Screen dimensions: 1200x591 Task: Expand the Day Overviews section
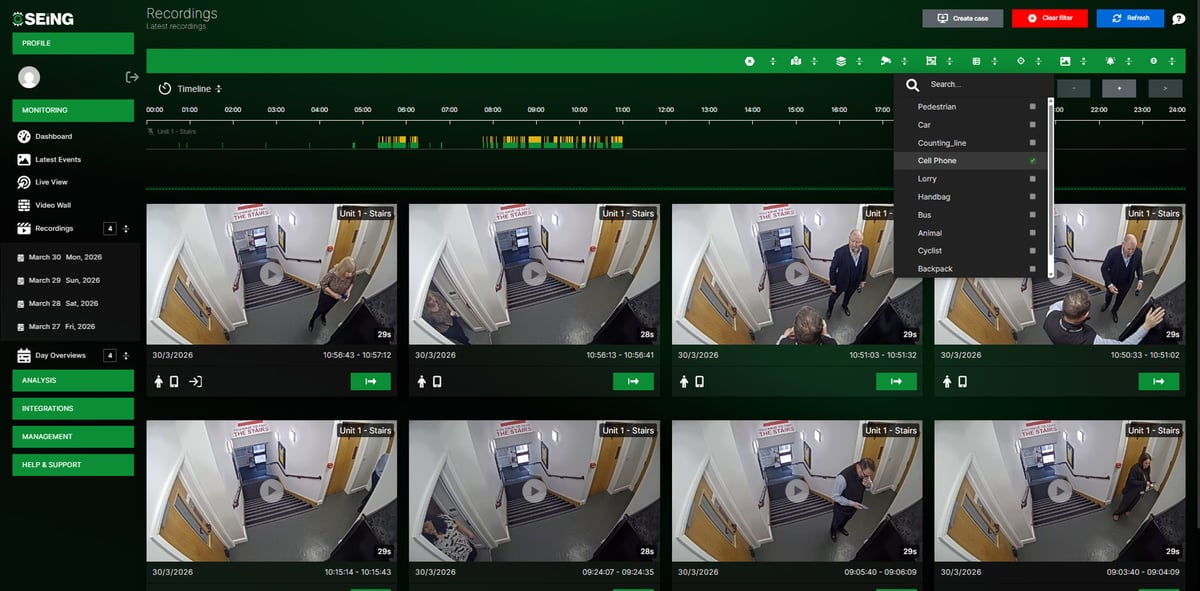pyautogui.click(x=125, y=354)
